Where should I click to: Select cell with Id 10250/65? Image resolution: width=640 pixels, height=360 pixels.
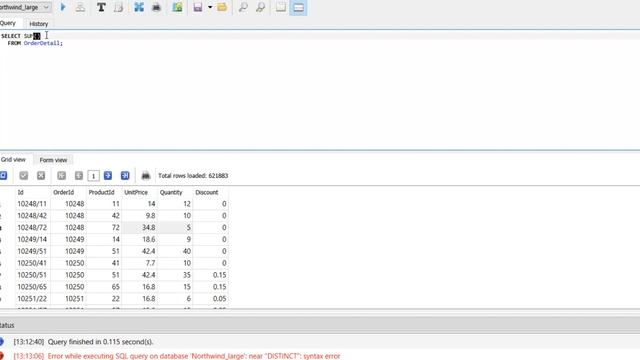pos(33,287)
